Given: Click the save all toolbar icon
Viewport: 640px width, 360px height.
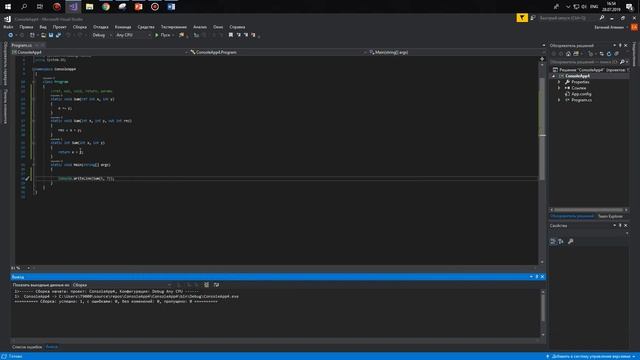Looking at the screenshot, I should [58, 36].
